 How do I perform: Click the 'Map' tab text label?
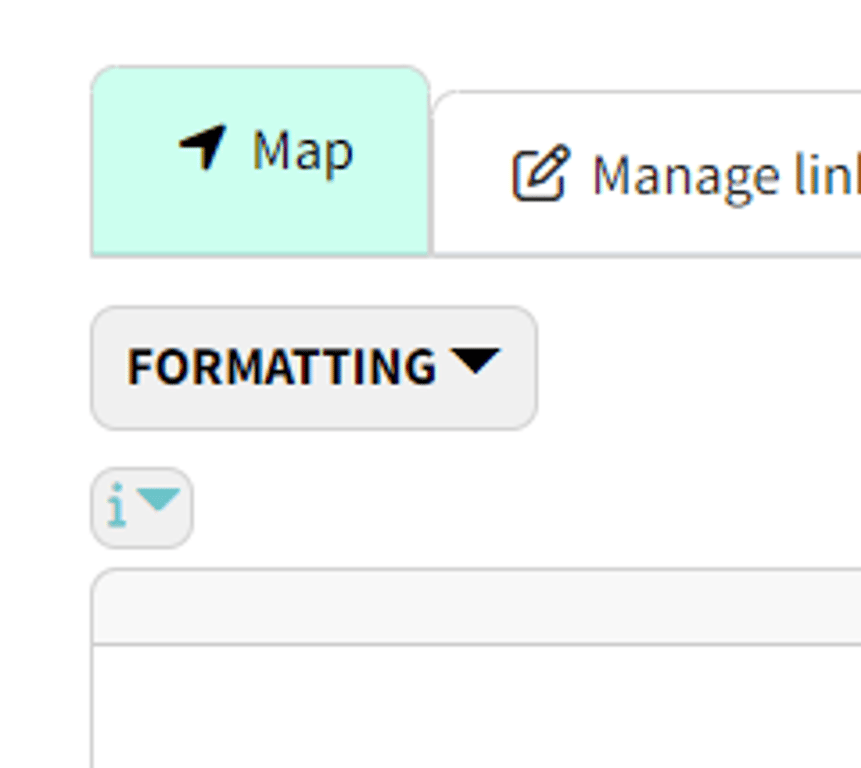tap(302, 151)
